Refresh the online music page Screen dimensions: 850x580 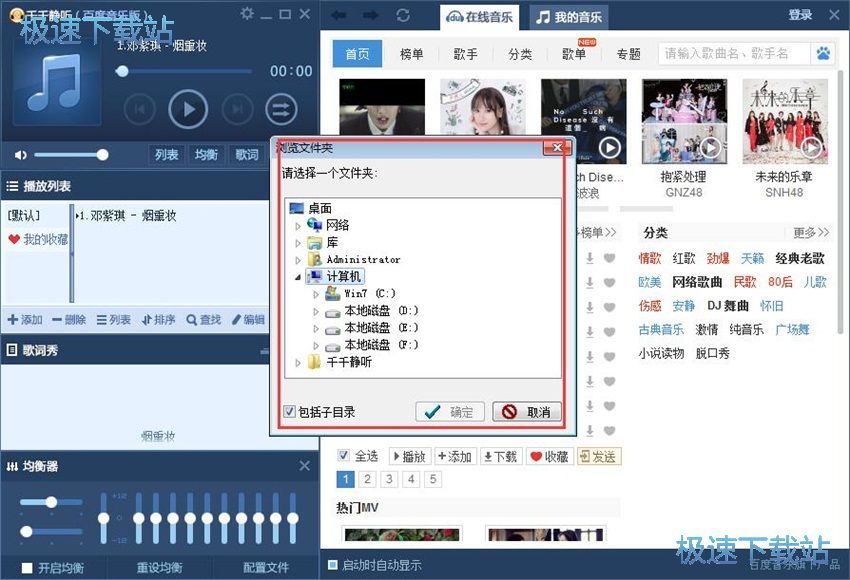coord(403,15)
